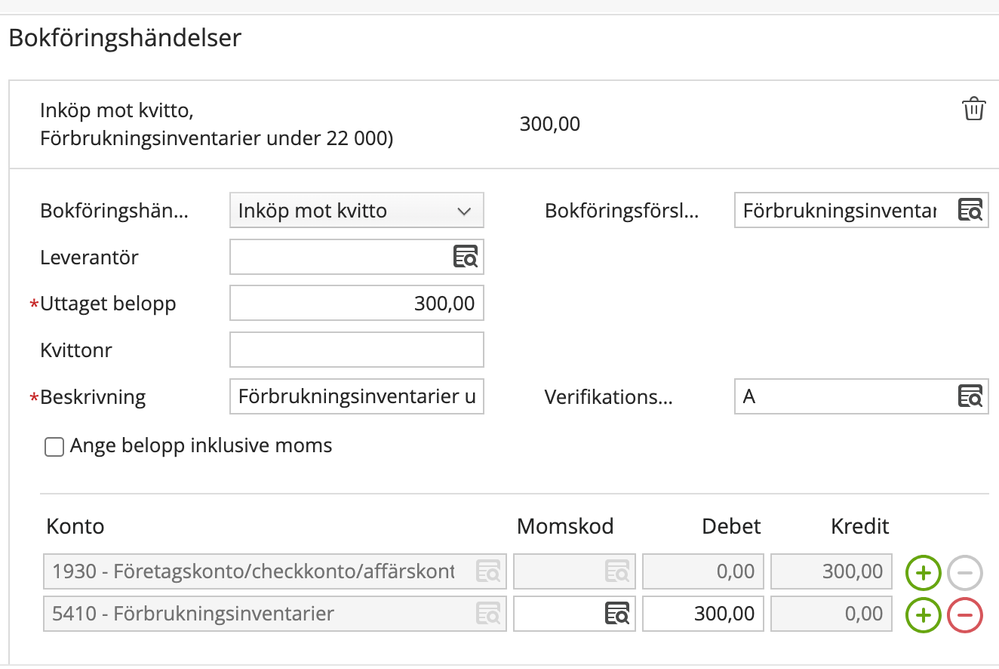Viewport: 999px width, 669px height.
Task: Open the Bokföringsförslag search icon
Action: tap(970, 210)
